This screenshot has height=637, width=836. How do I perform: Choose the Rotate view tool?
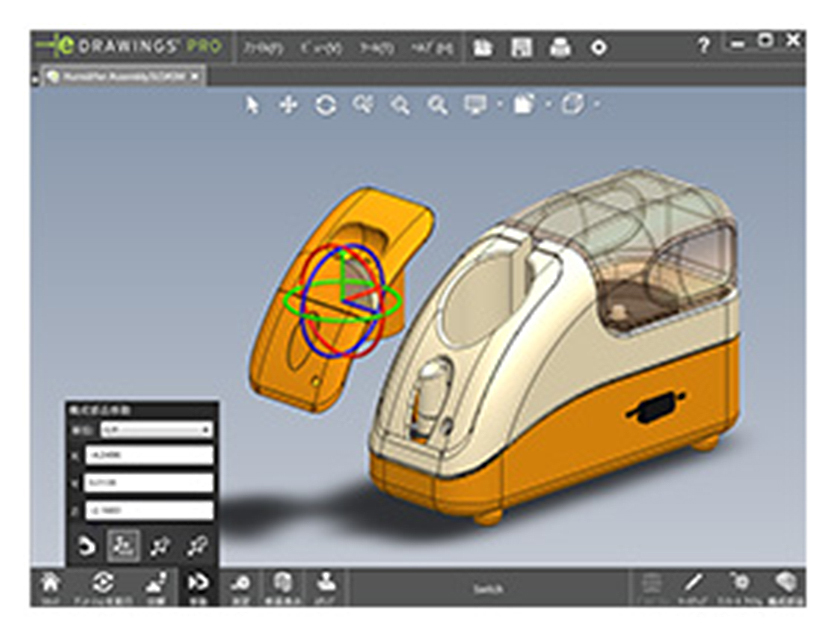(x=325, y=104)
